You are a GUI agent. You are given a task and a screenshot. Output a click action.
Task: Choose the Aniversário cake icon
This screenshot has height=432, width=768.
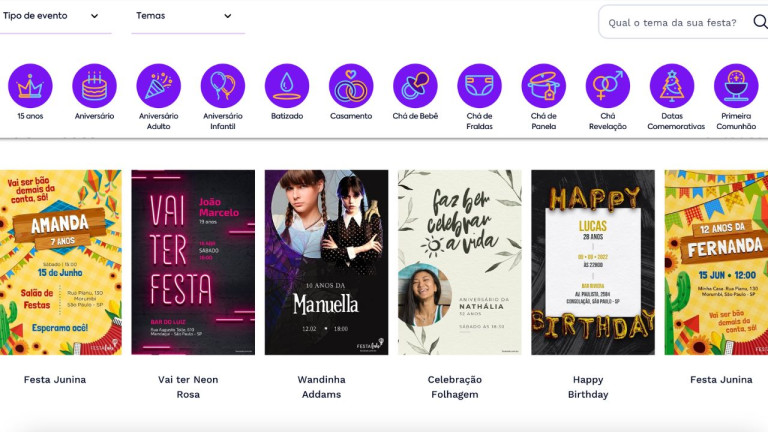[95, 86]
